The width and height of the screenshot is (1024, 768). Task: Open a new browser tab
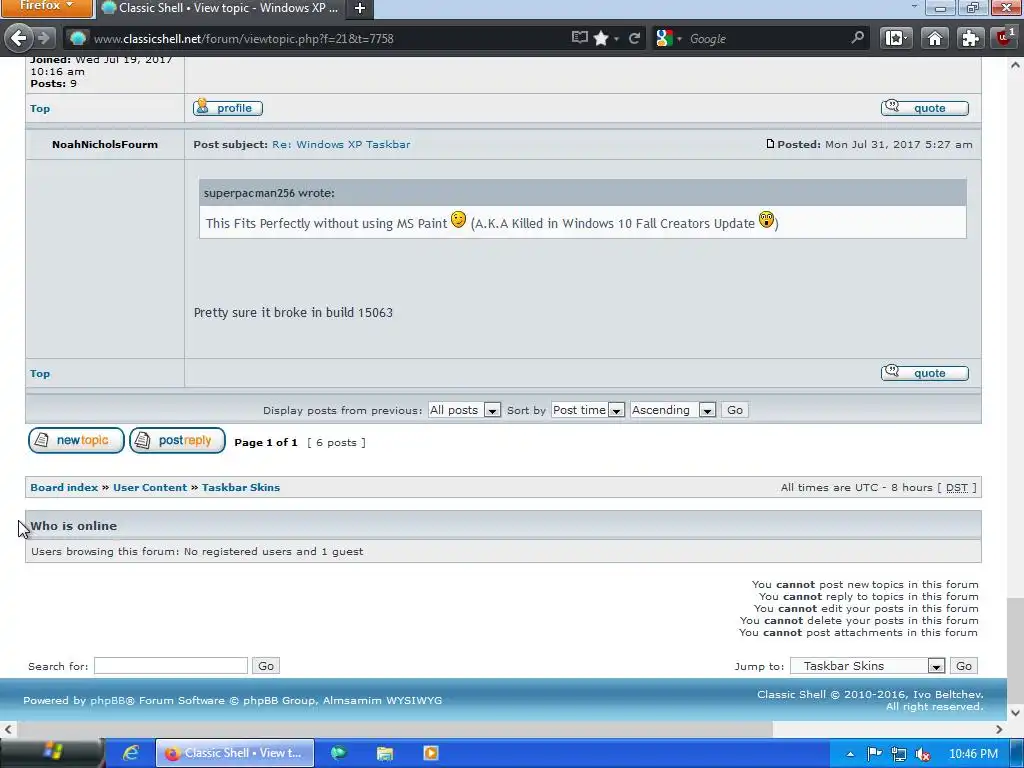click(360, 8)
